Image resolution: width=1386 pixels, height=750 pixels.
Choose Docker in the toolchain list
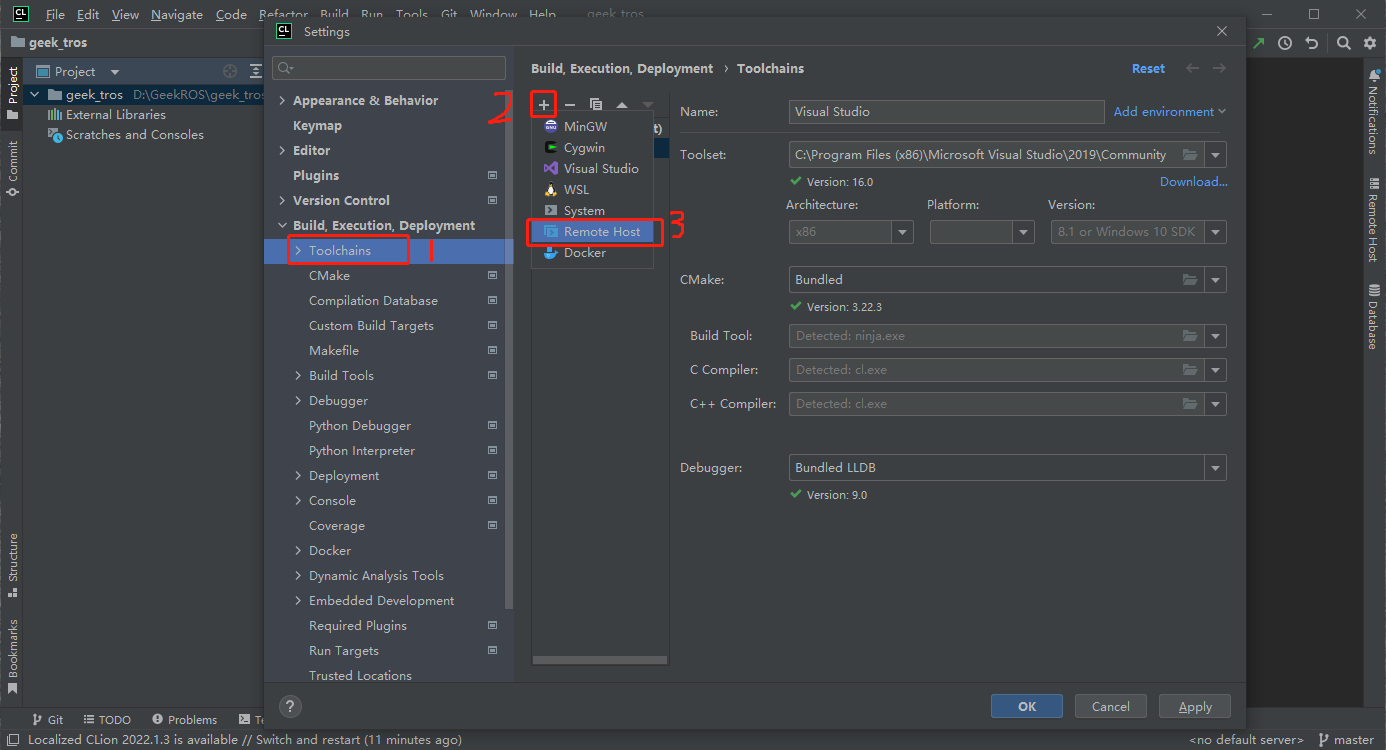584,253
